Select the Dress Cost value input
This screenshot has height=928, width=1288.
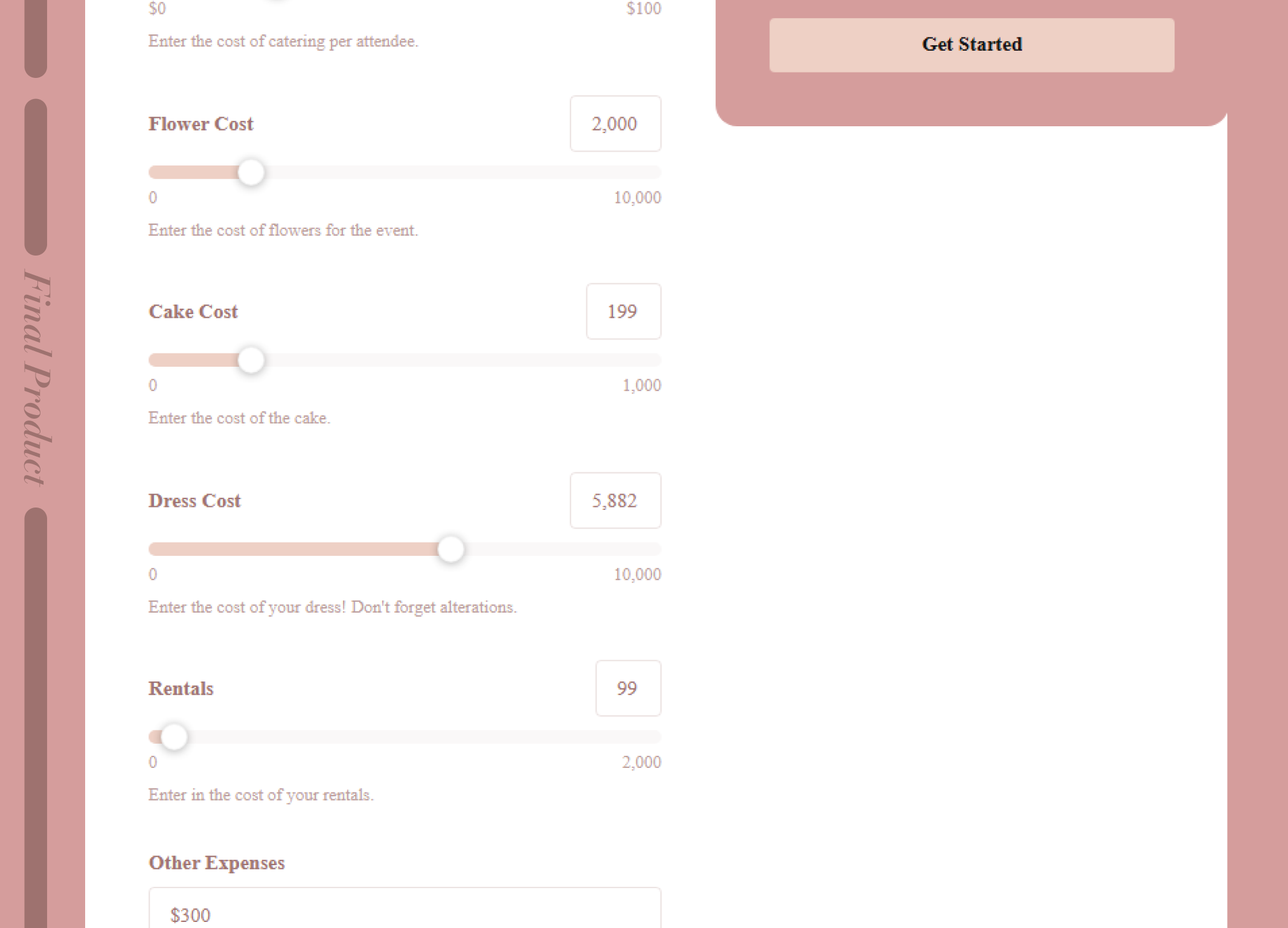(x=615, y=501)
